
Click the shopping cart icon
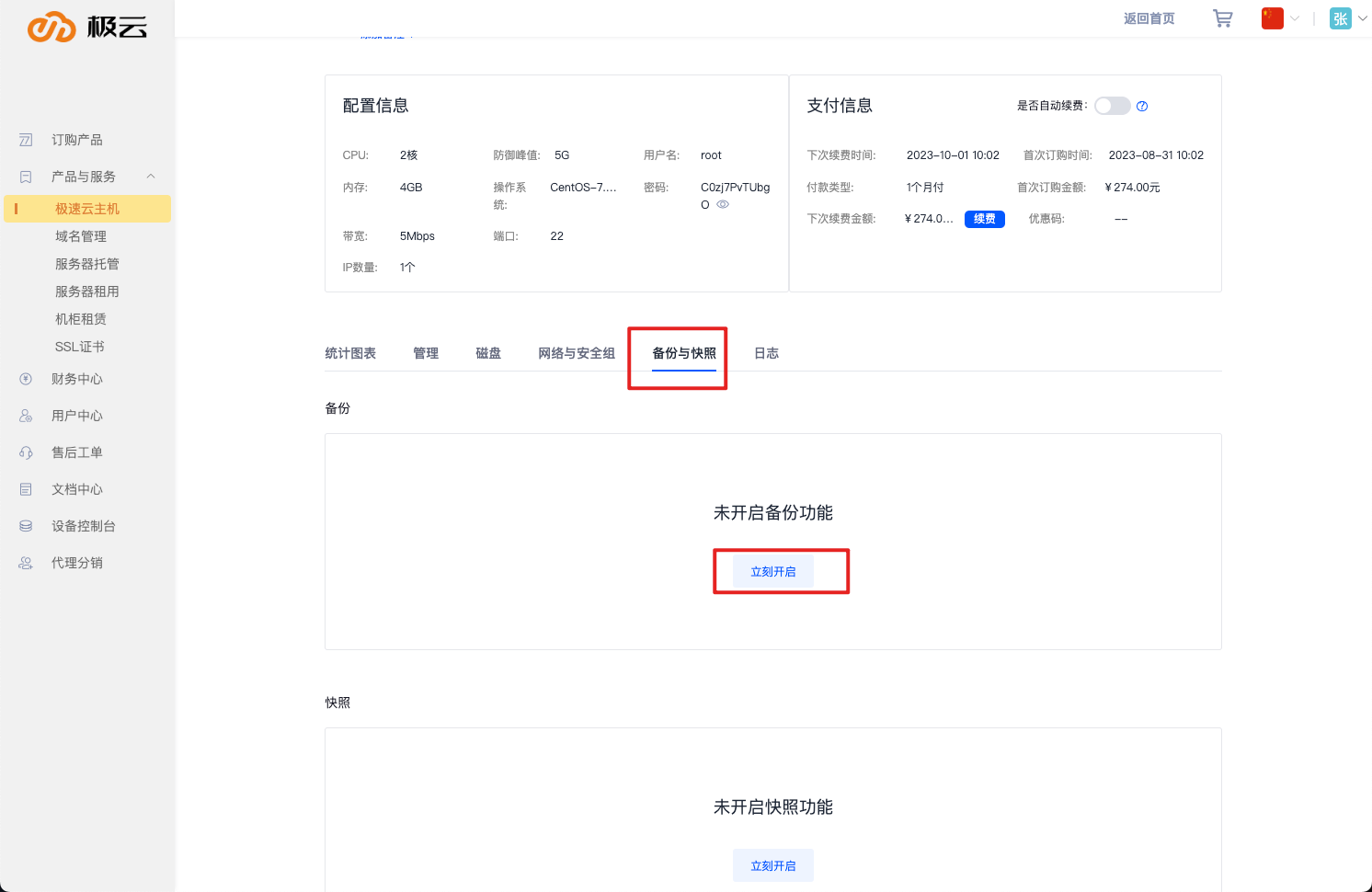point(1222,18)
